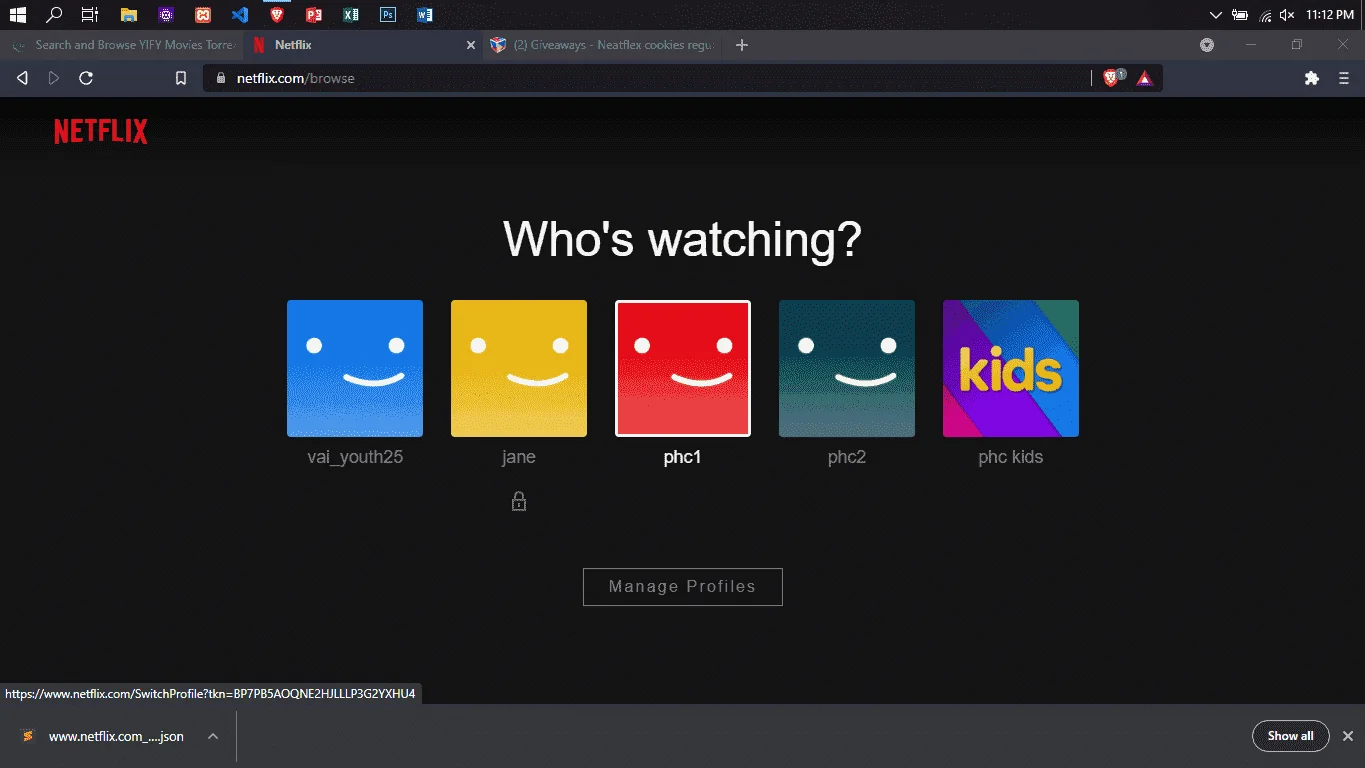Open Manage Profiles
1365x768 pixels.
click(683, 587)
